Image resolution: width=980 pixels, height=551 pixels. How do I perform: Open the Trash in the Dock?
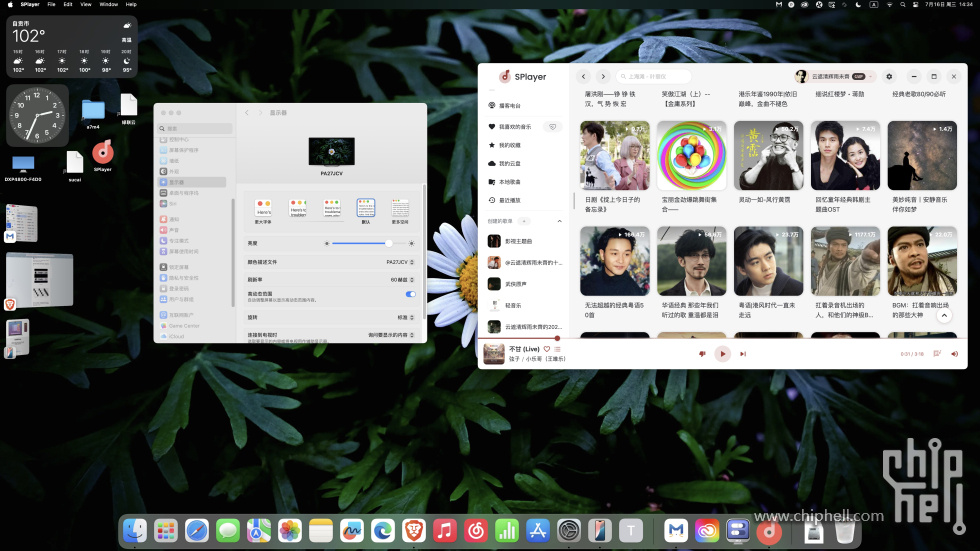[x=845, y=531]
